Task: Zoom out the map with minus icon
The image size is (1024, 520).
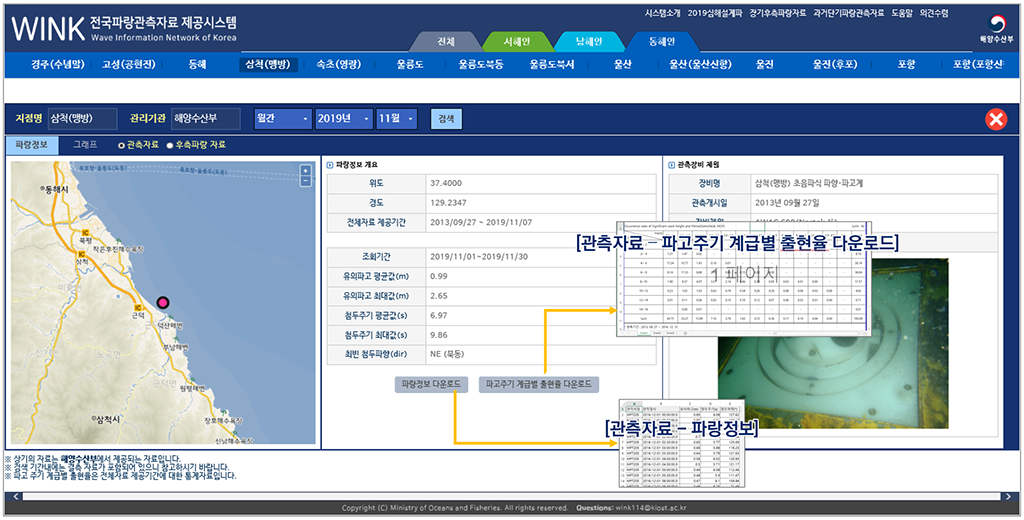Action: [305, 181]
